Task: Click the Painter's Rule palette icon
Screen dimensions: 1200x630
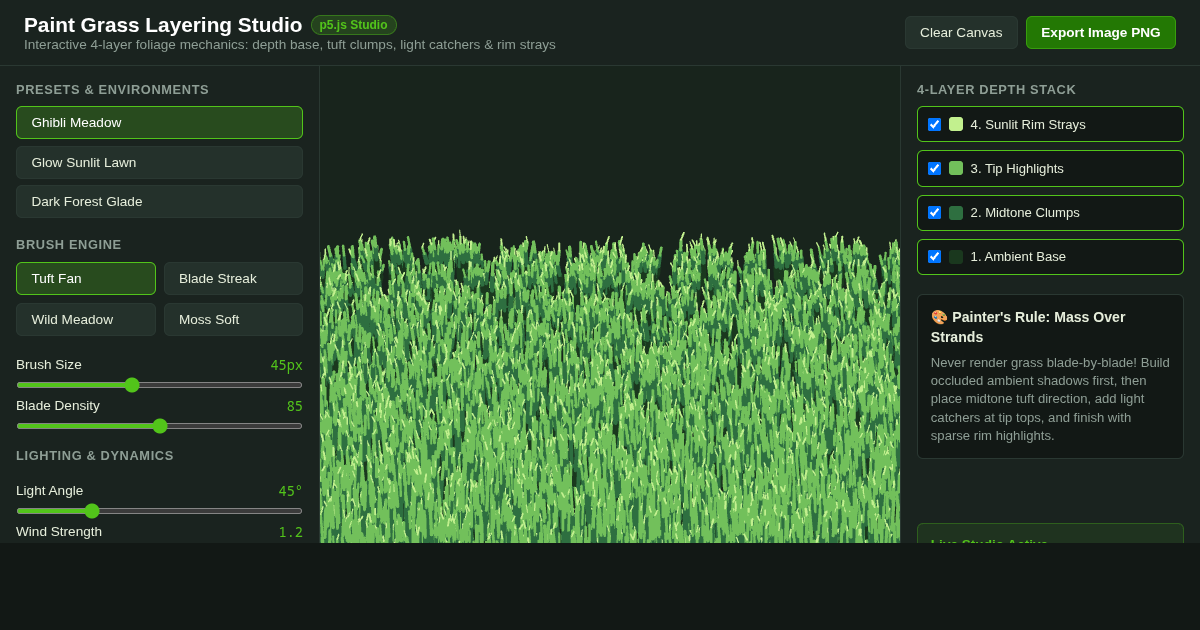Action: point(939,317)
